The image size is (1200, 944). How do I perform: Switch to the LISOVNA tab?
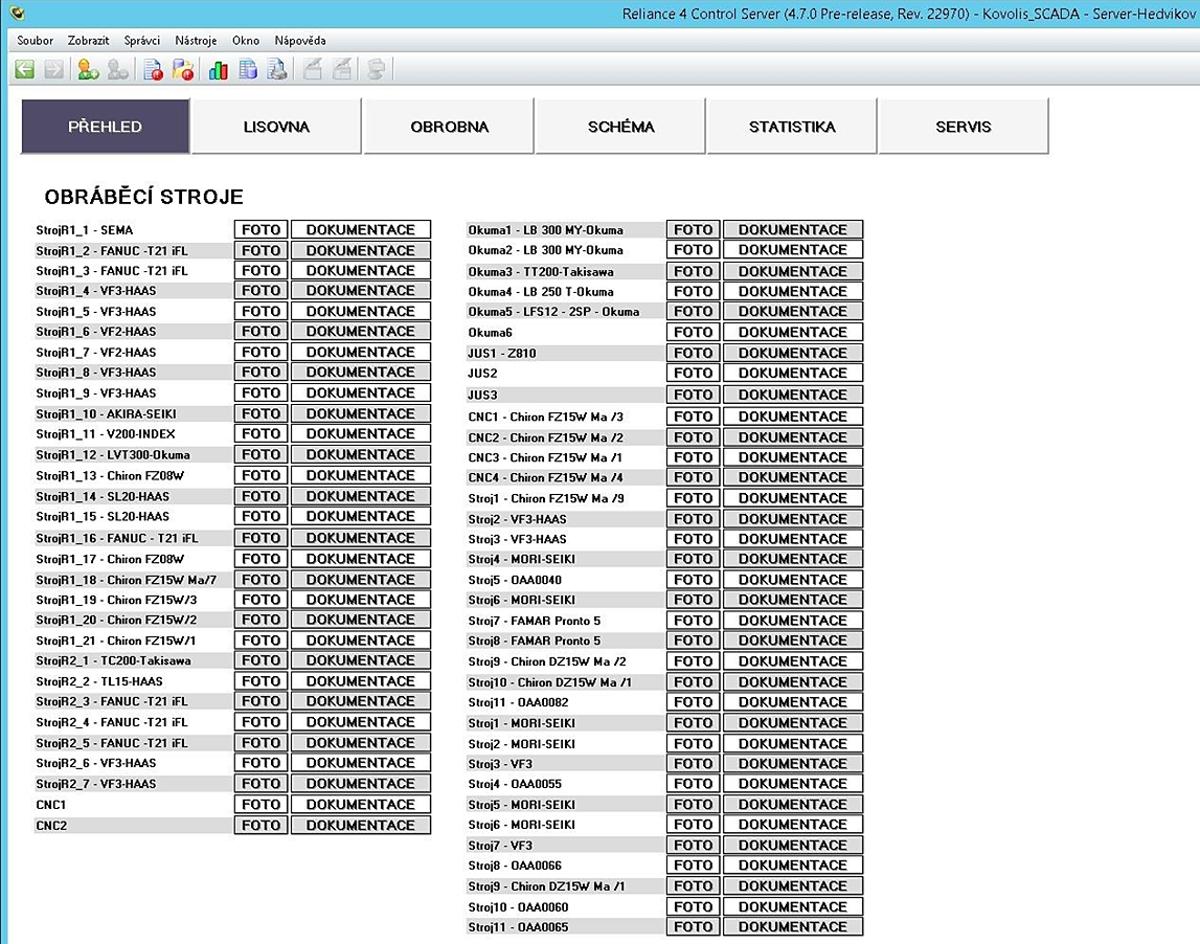coord(276,127)
